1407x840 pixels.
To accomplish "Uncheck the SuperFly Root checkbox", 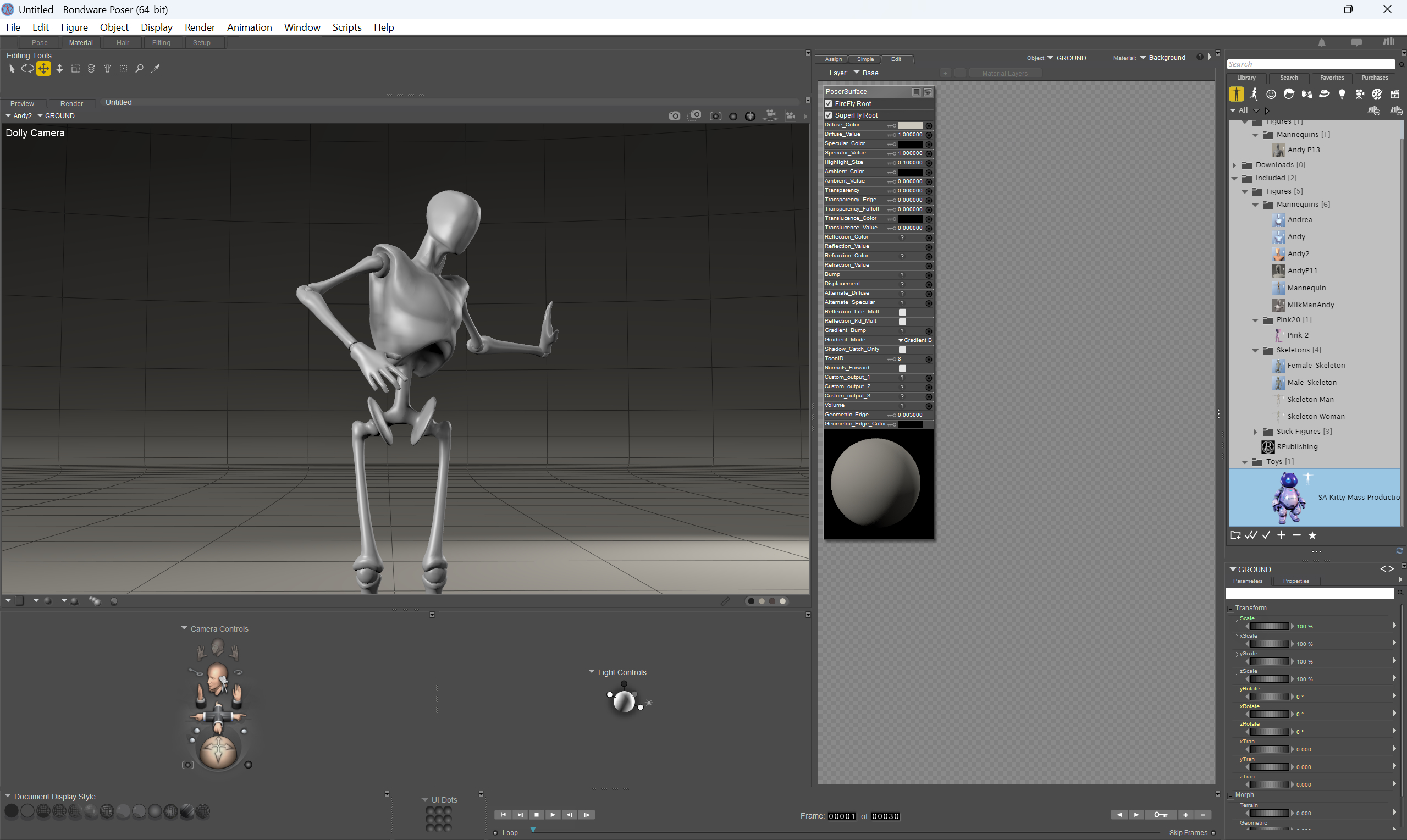I will pyautogui.click(x=829, y=115).
